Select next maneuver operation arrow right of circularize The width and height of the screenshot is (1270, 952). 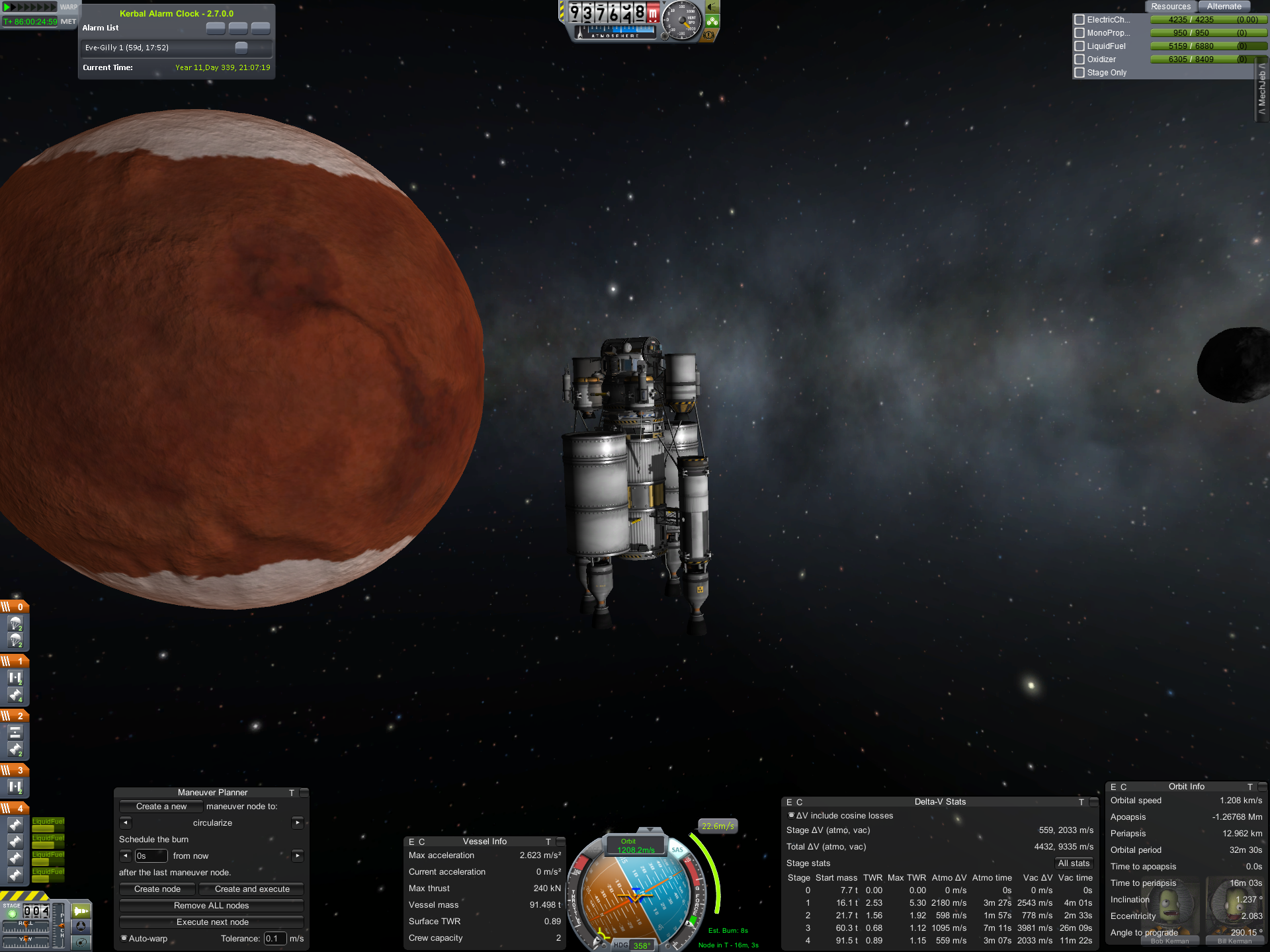click(x=298, y=823)
